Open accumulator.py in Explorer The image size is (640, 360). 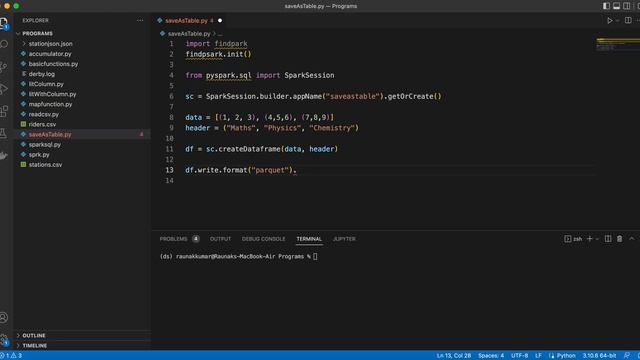[50, 54]
